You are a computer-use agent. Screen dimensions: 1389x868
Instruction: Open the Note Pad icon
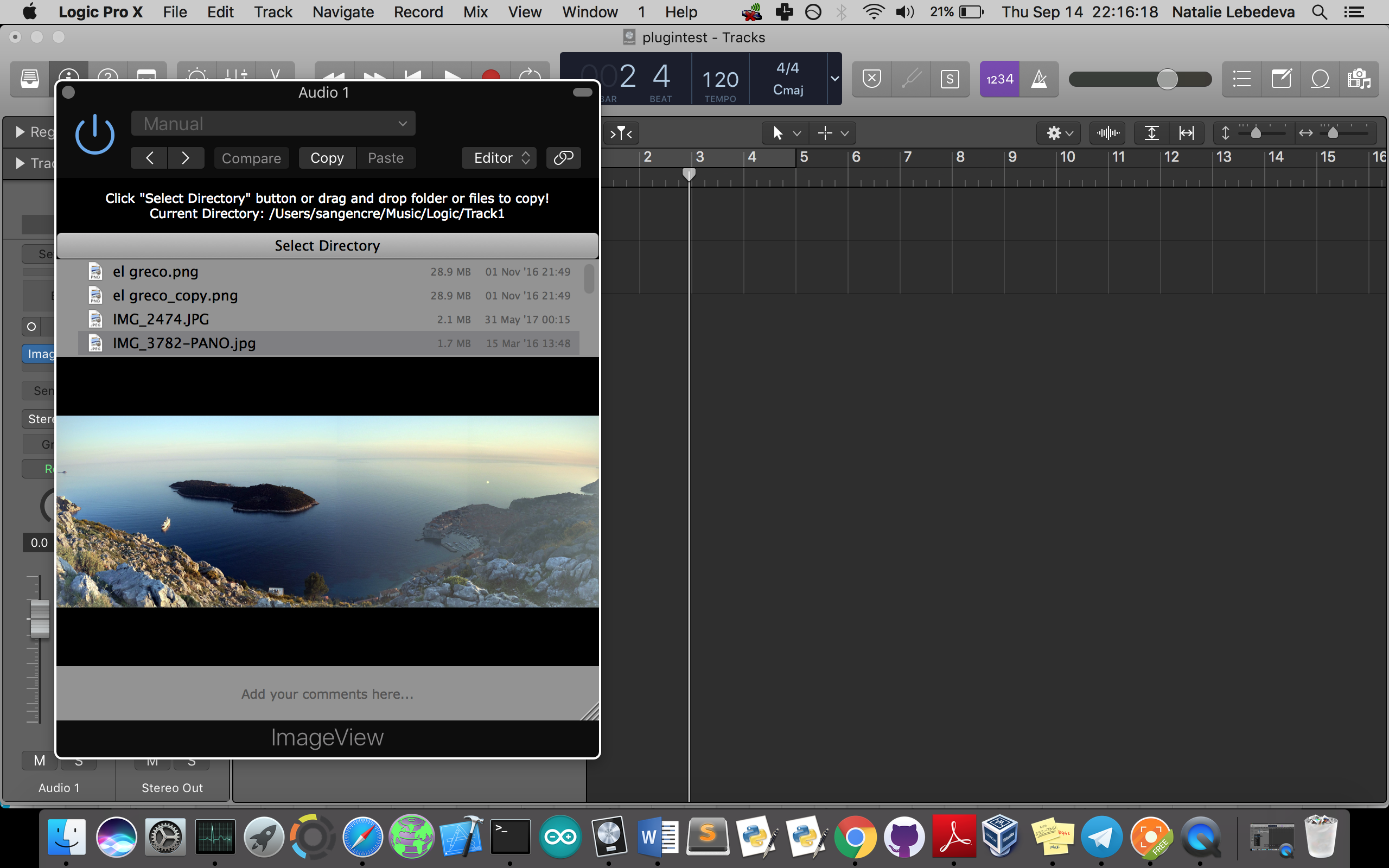(1281, 79)
